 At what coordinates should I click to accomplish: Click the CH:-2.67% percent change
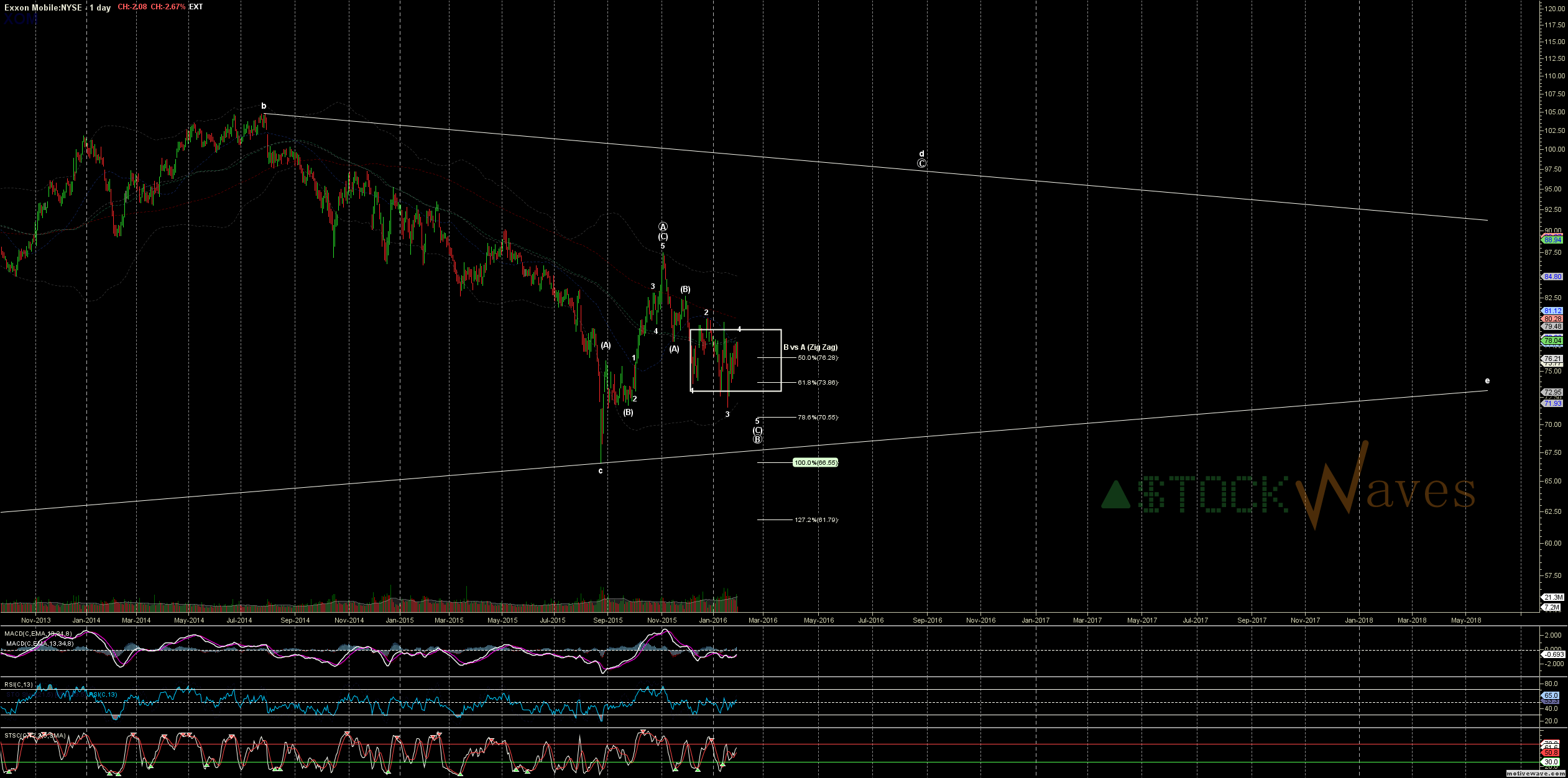click(168, 7)
